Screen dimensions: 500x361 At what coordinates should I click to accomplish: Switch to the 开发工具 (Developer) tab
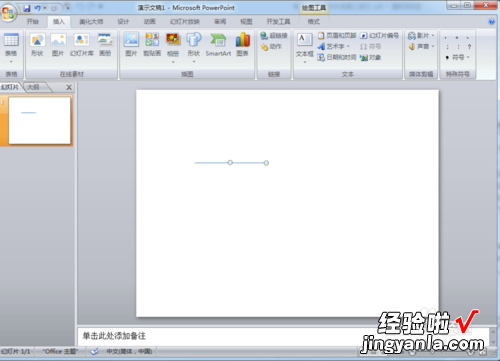[x=278, y=22]
